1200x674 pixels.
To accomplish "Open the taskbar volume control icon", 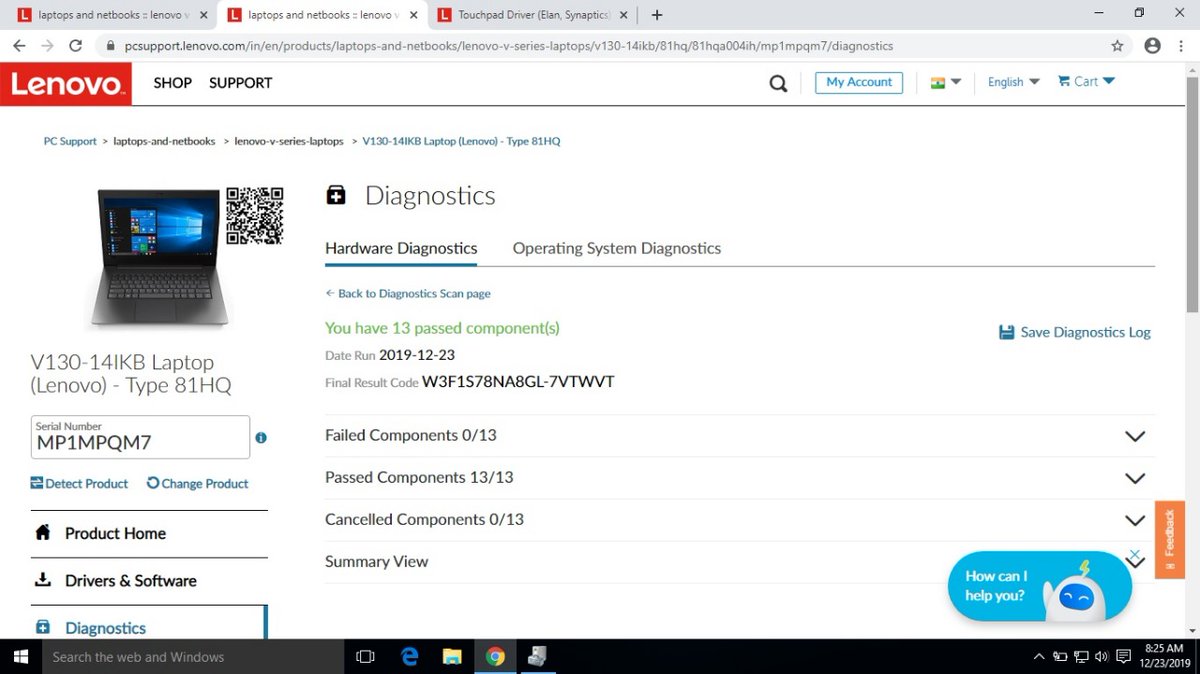I will tap(1101, 657).
